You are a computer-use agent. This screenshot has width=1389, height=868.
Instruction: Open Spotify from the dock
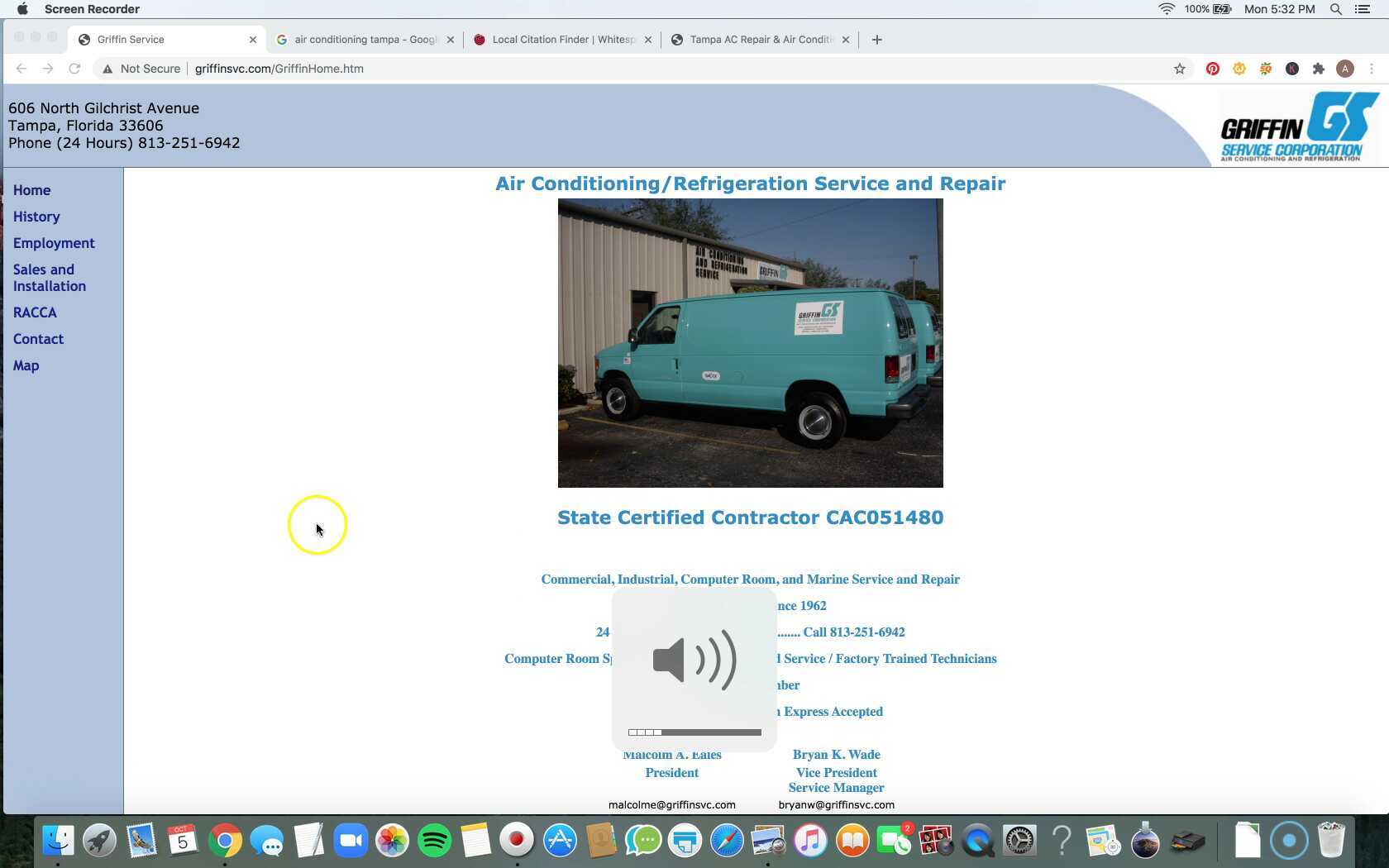[x=433, y=840]
